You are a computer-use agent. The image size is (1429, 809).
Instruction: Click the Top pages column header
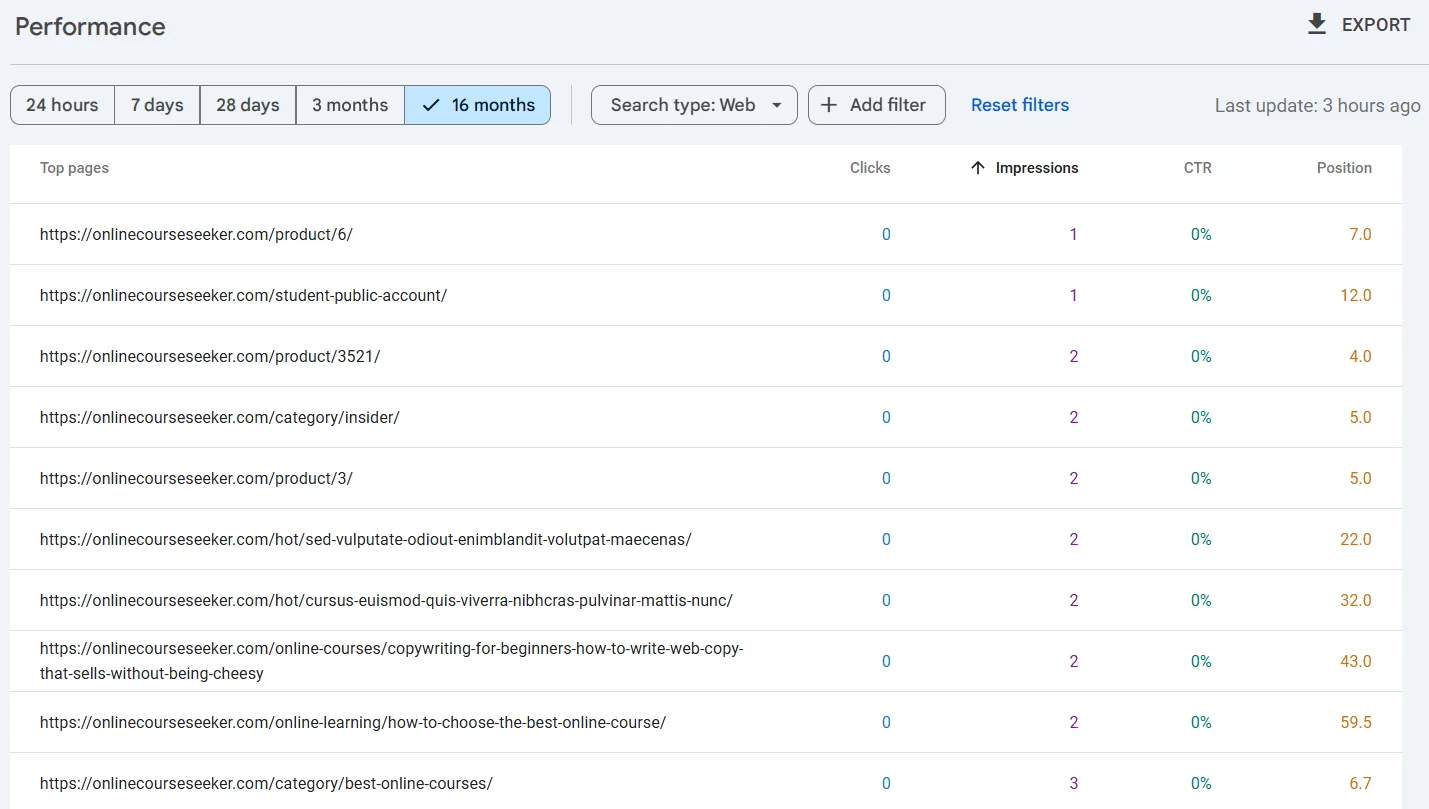coord(74,168)
